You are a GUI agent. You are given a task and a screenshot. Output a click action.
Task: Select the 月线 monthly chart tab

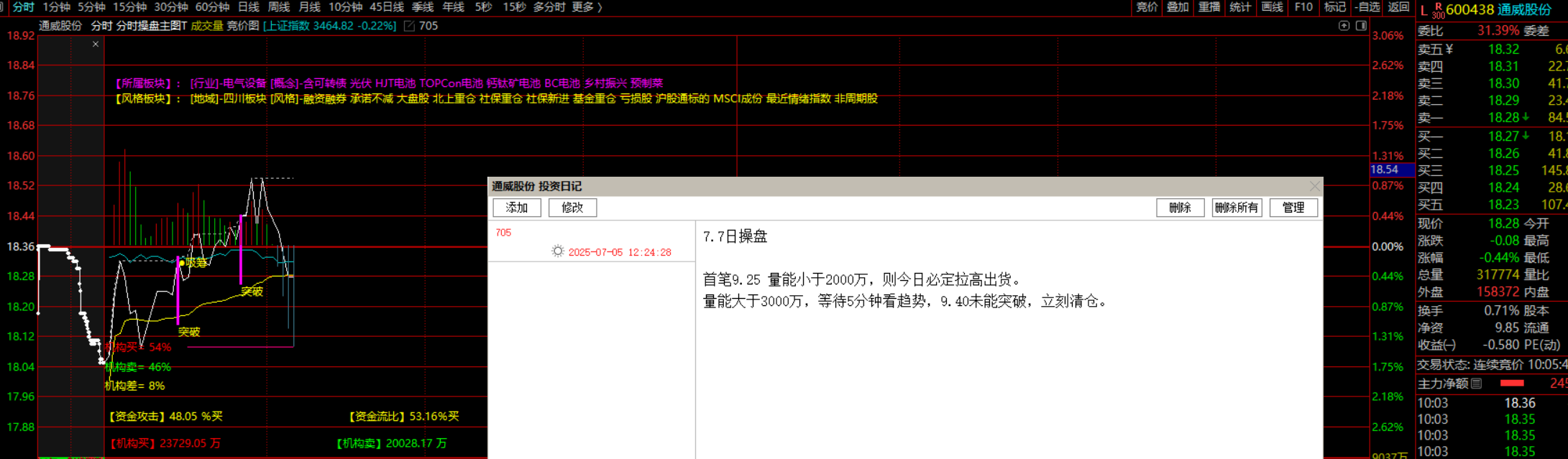(309, 7)
